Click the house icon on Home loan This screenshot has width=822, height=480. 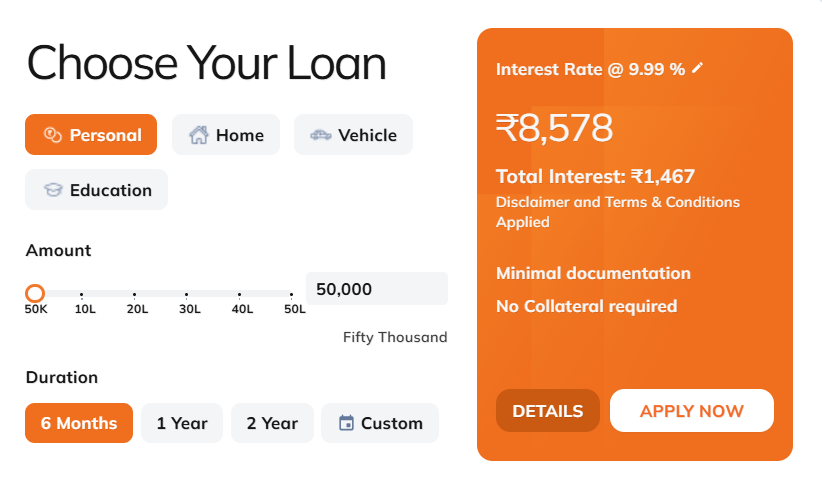click(198, 135)
